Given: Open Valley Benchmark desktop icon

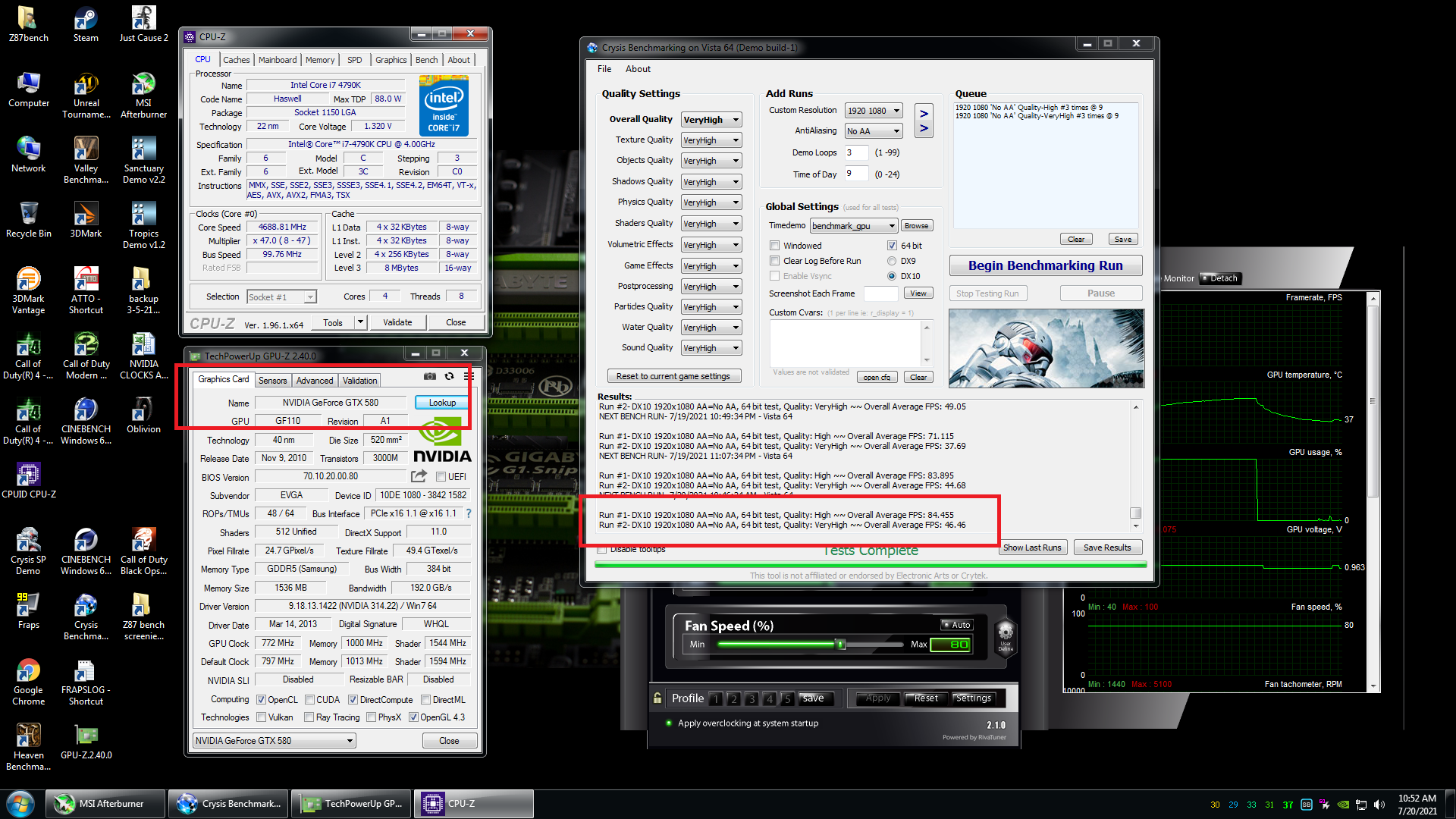Looking at the screenshot, I should tap(86, 161).
